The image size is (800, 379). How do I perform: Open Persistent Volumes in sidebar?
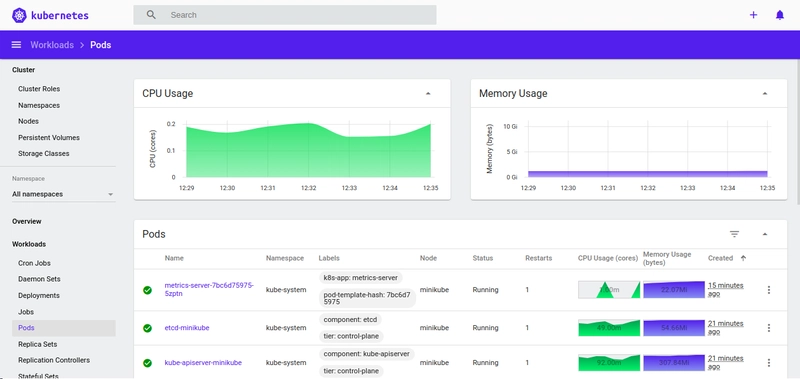[x=49, y=138]
